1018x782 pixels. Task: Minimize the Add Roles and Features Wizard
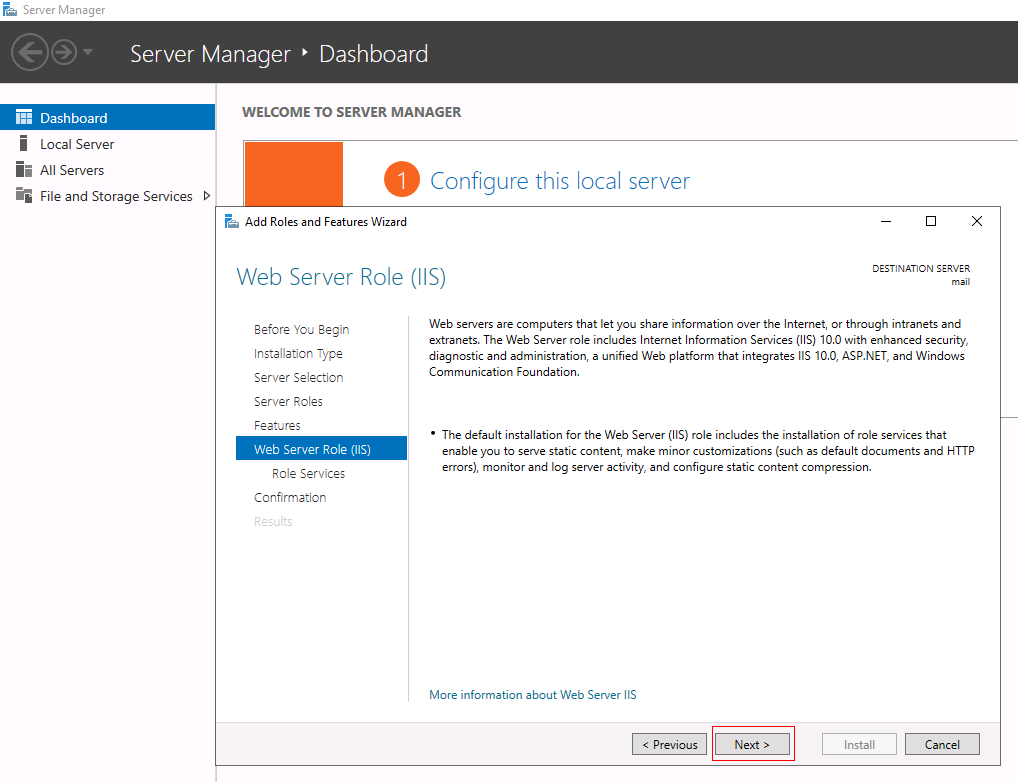tap(886, 221)
